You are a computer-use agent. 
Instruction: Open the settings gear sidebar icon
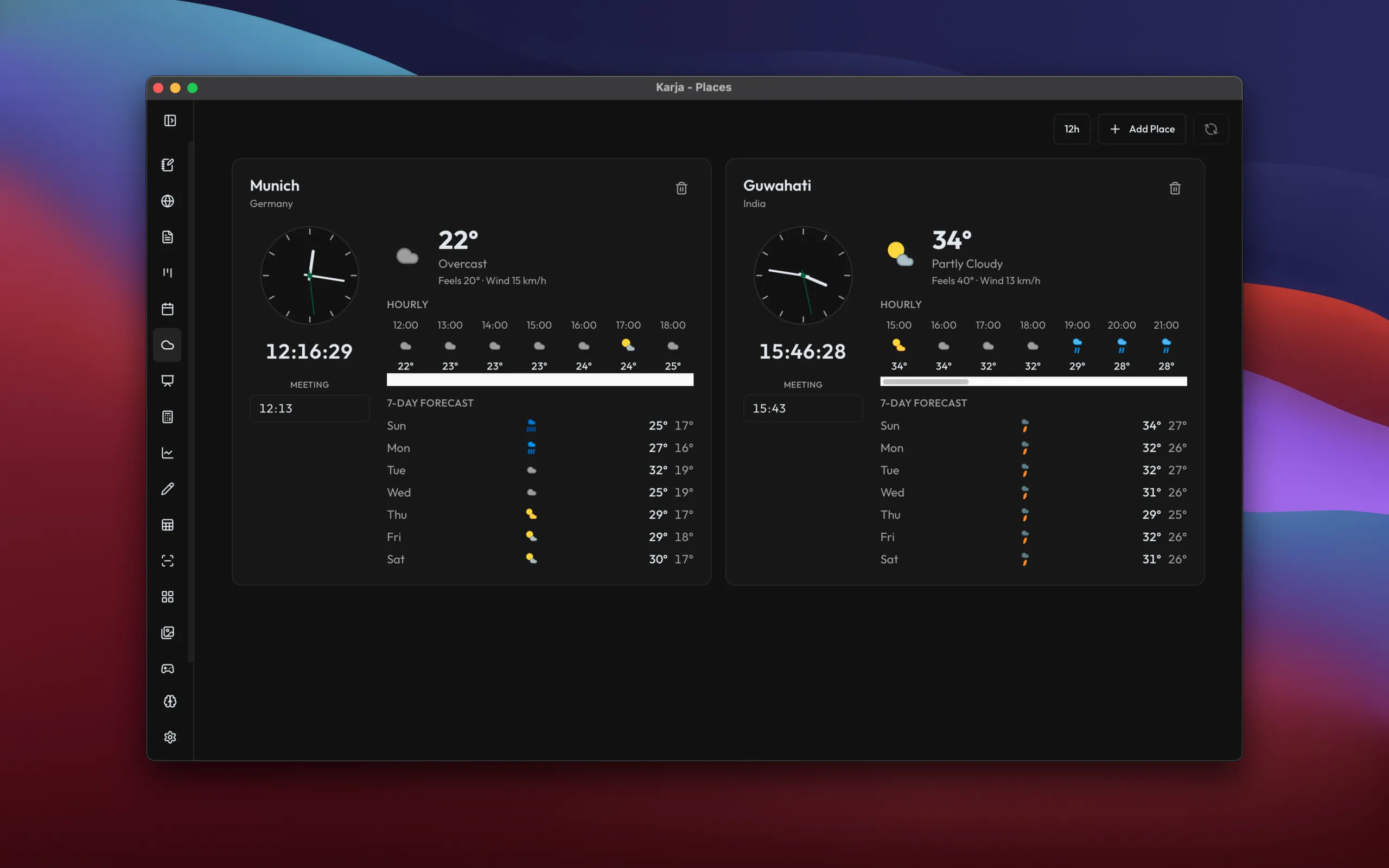click(x=170, y=737)
